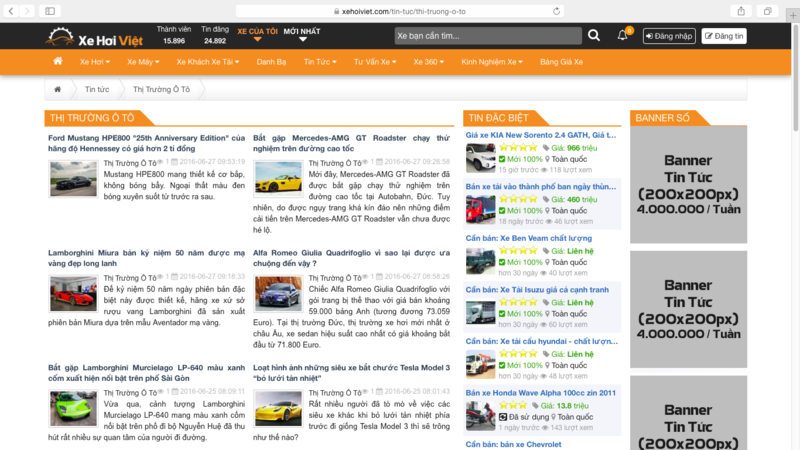The image size is (800, 450).
Task: Open the Xe Ben Veam listing link
Action: [529, 238]
